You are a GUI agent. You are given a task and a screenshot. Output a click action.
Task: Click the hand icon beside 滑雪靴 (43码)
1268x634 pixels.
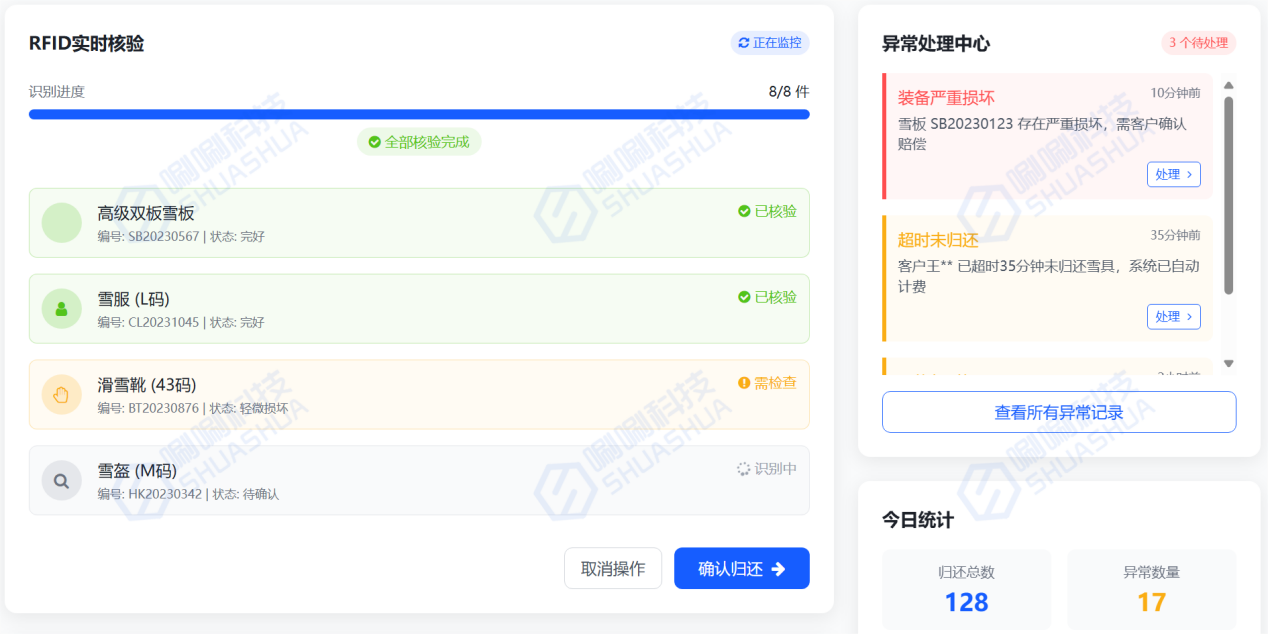click(x=61, y=395)
